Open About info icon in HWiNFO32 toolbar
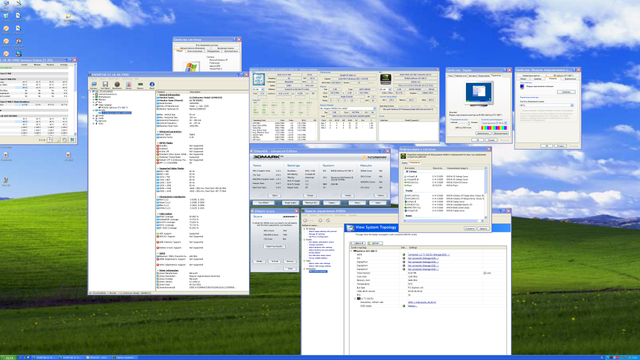The width and height of the screenshot is (640, 360). [152, 85]
